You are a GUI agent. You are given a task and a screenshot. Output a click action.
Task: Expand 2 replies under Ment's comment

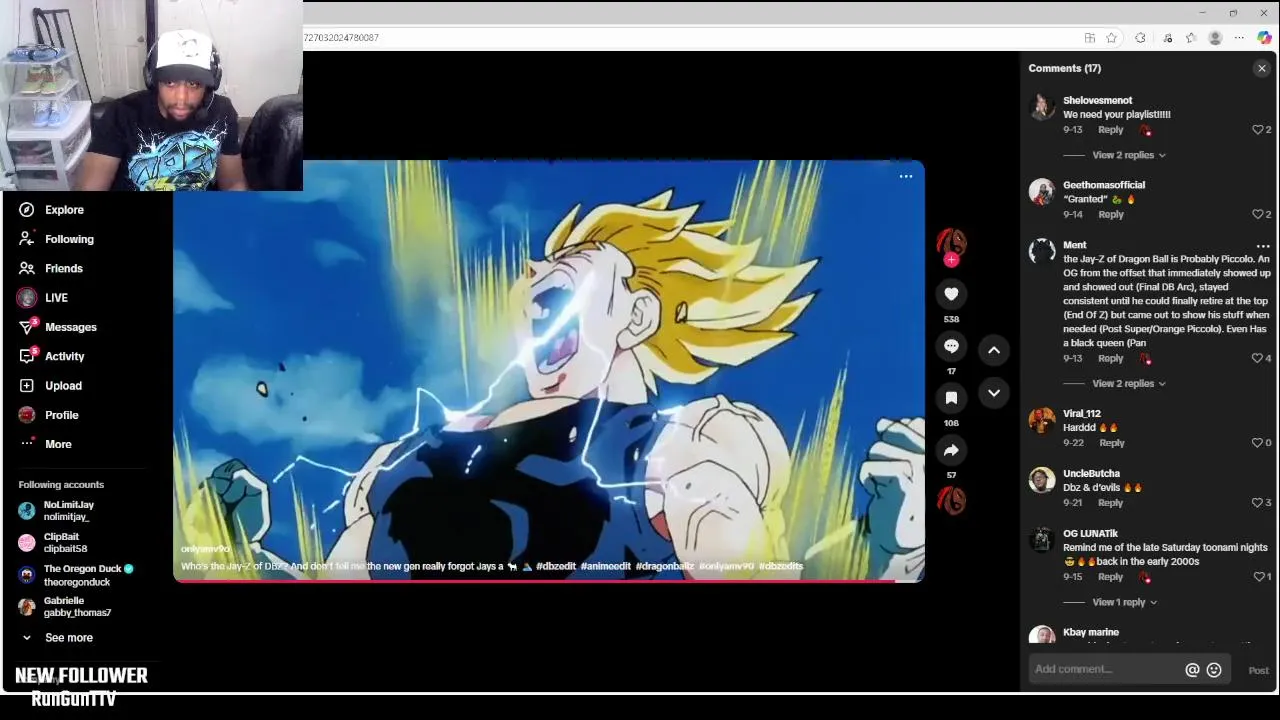click(x=1128, y=383)
